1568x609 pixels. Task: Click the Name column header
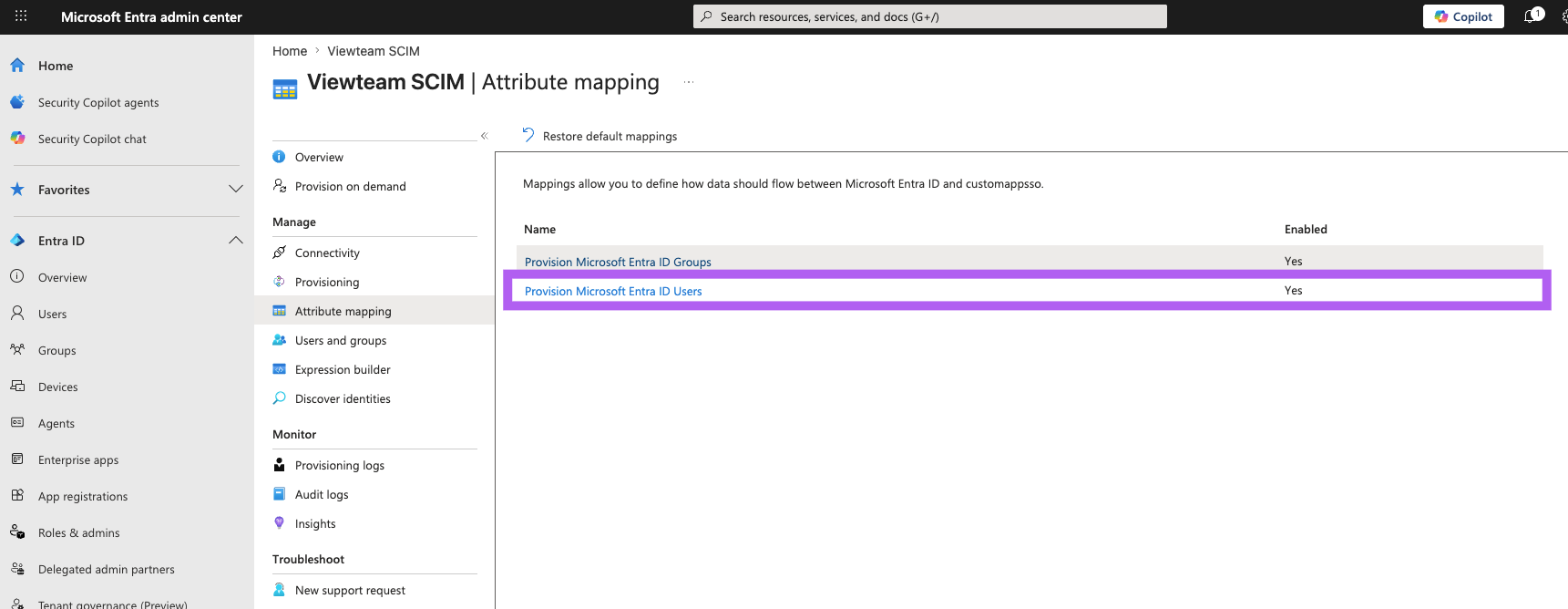(x=539, y=229)
